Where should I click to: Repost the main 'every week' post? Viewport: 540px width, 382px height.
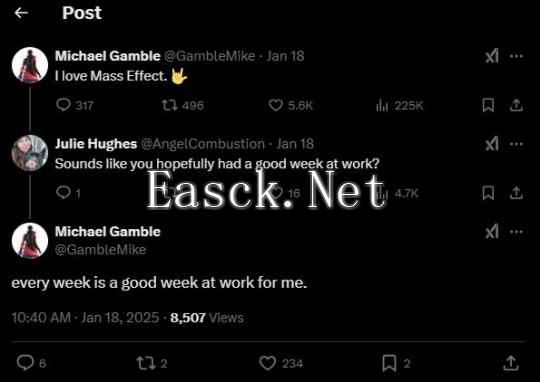coord(144,363)
